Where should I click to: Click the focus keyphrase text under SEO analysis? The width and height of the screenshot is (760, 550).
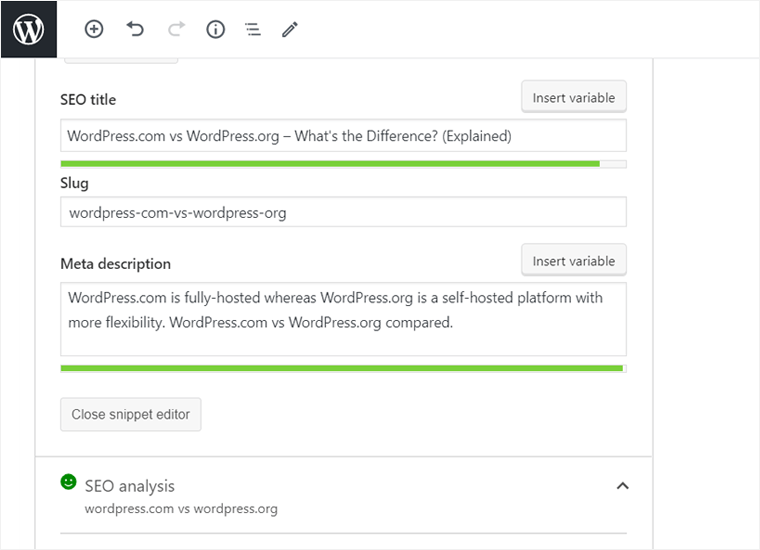[181, 509]
